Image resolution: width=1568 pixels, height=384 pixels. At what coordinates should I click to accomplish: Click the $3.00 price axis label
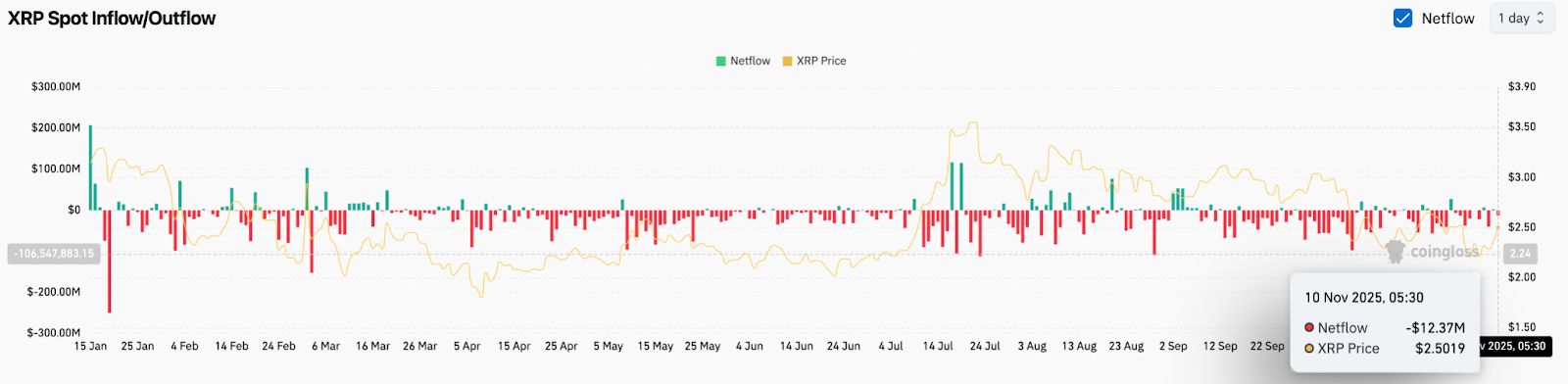[x=1522, y=177]
